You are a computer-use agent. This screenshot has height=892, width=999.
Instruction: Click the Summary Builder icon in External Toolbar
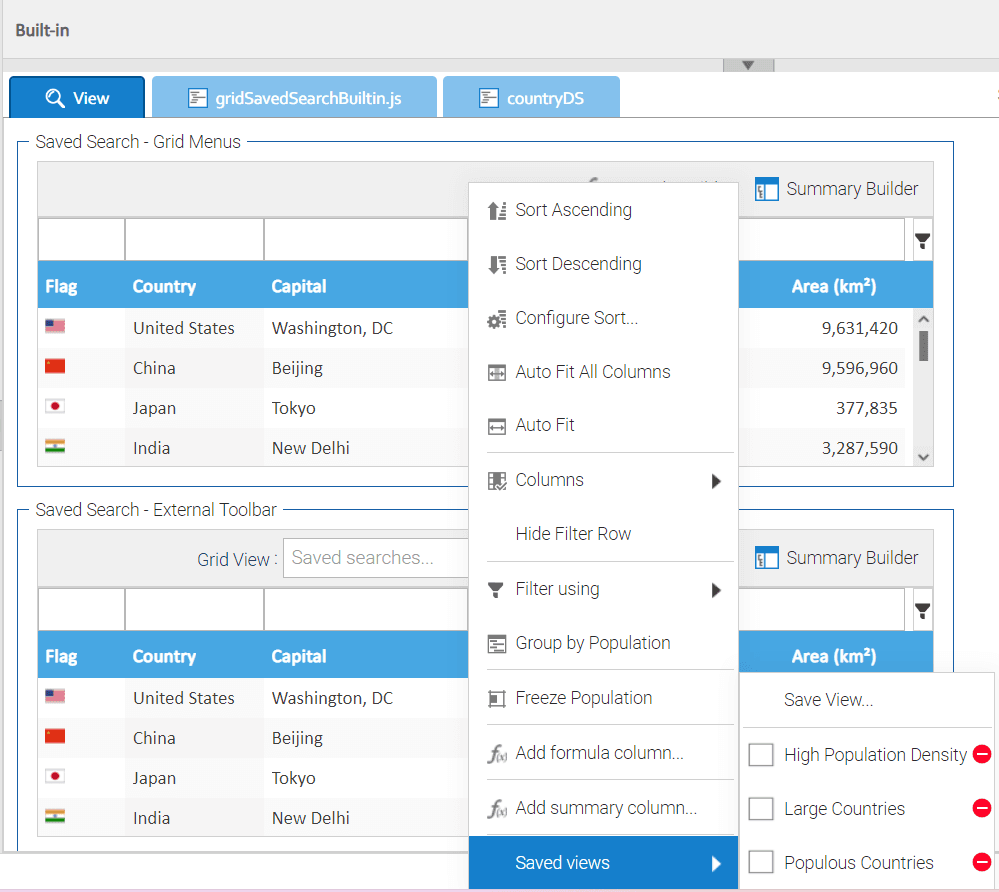point(766,558)
